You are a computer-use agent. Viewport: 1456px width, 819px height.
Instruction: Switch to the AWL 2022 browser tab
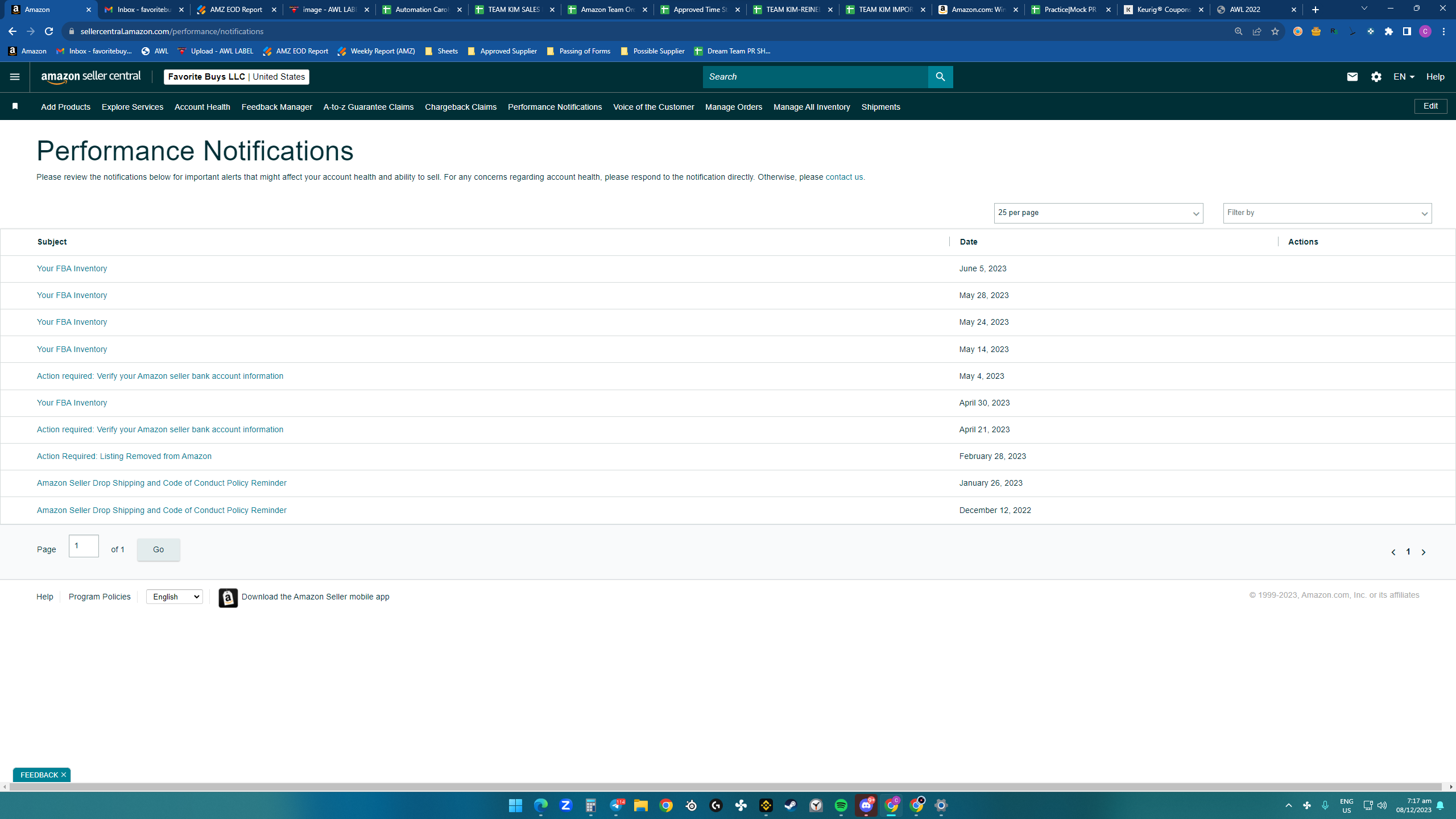[1256, 10]
